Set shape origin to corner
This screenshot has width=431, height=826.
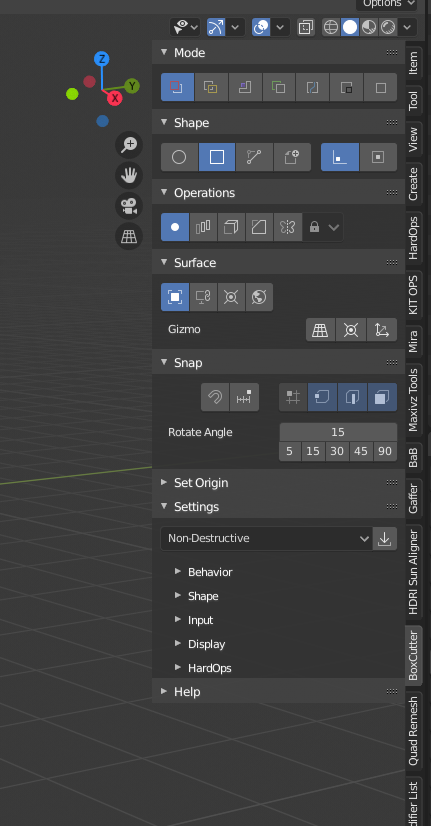click(340, 157)
